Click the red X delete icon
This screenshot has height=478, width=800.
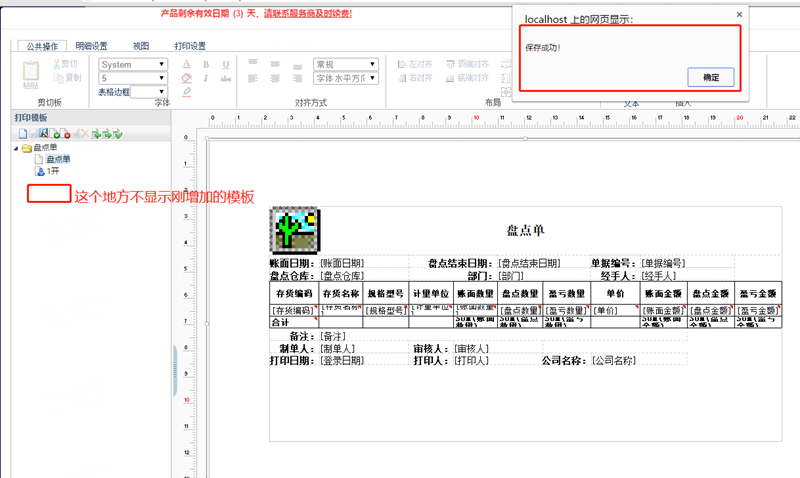85,134
